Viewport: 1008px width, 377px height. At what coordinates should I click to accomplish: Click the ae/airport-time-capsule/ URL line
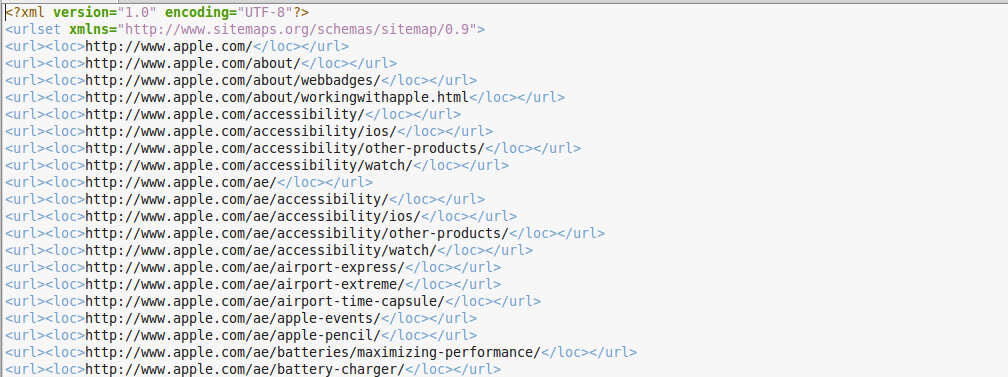273,301
